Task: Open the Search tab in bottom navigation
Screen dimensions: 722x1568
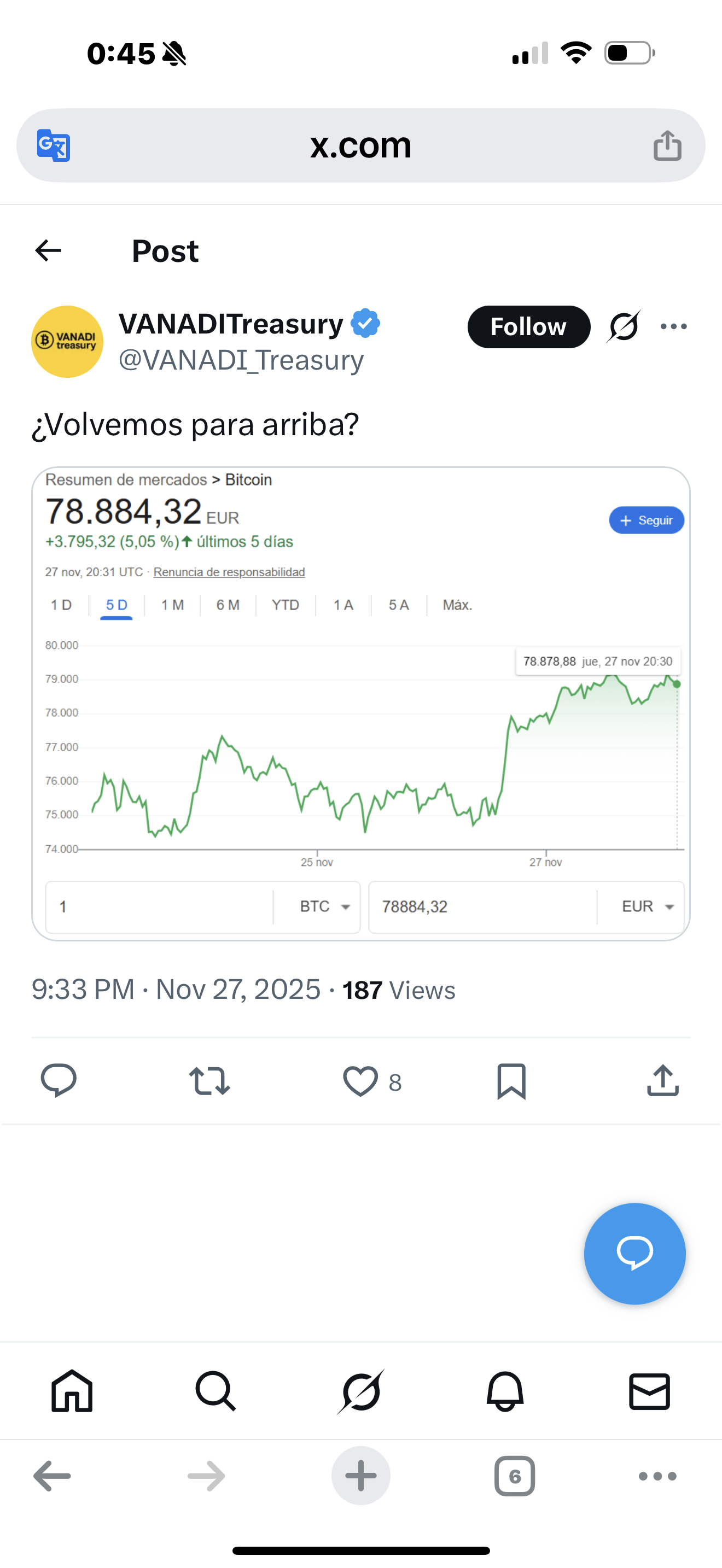Action: [216, 1391]
